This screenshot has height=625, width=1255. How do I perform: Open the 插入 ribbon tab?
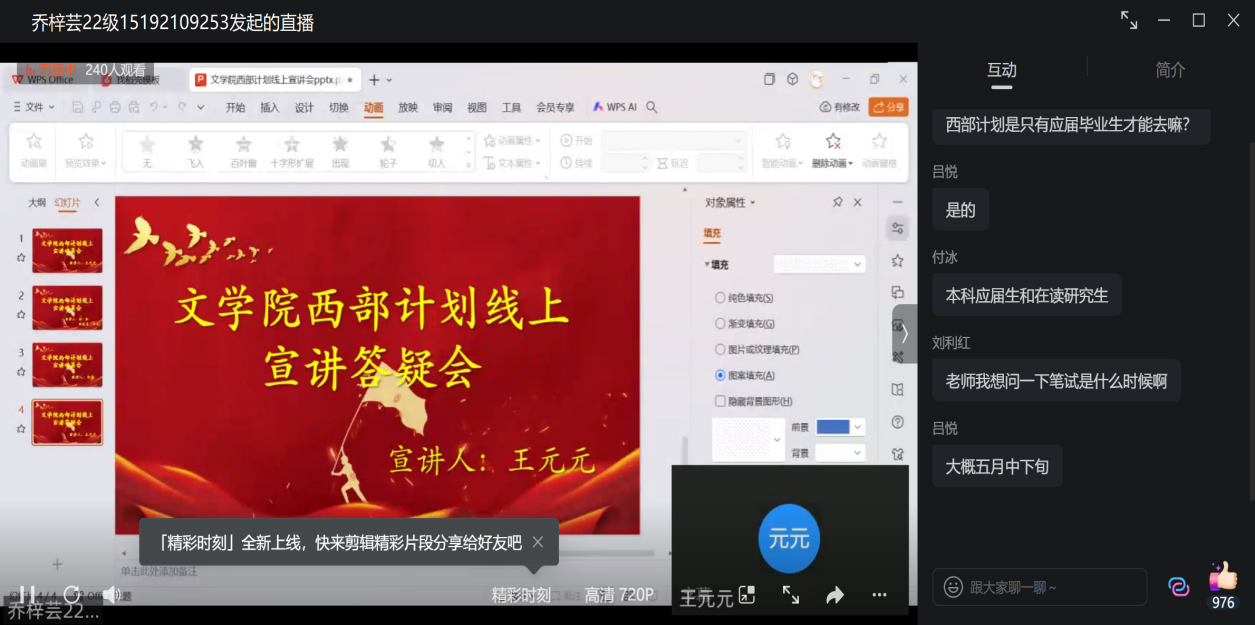pos(269,108)
